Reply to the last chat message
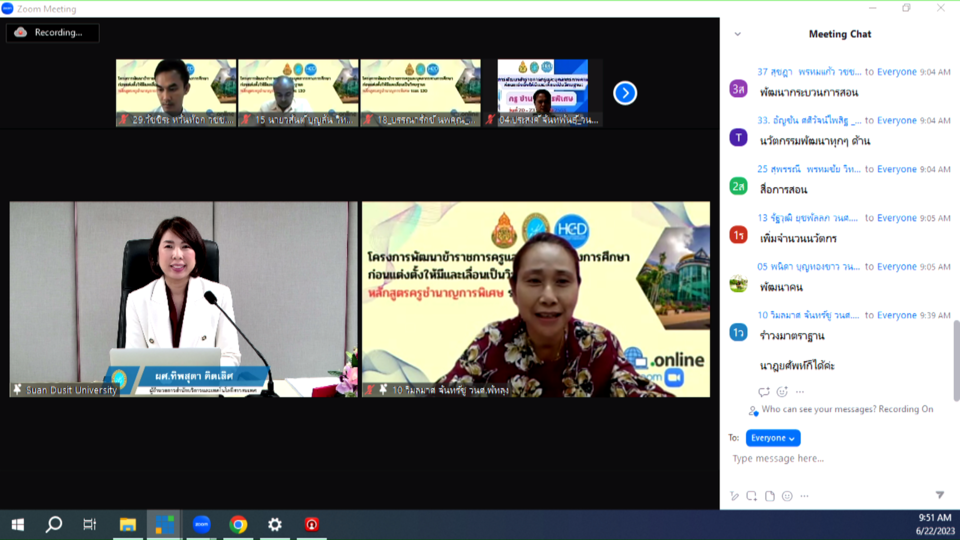960x540 pixels. pos(763,392)
